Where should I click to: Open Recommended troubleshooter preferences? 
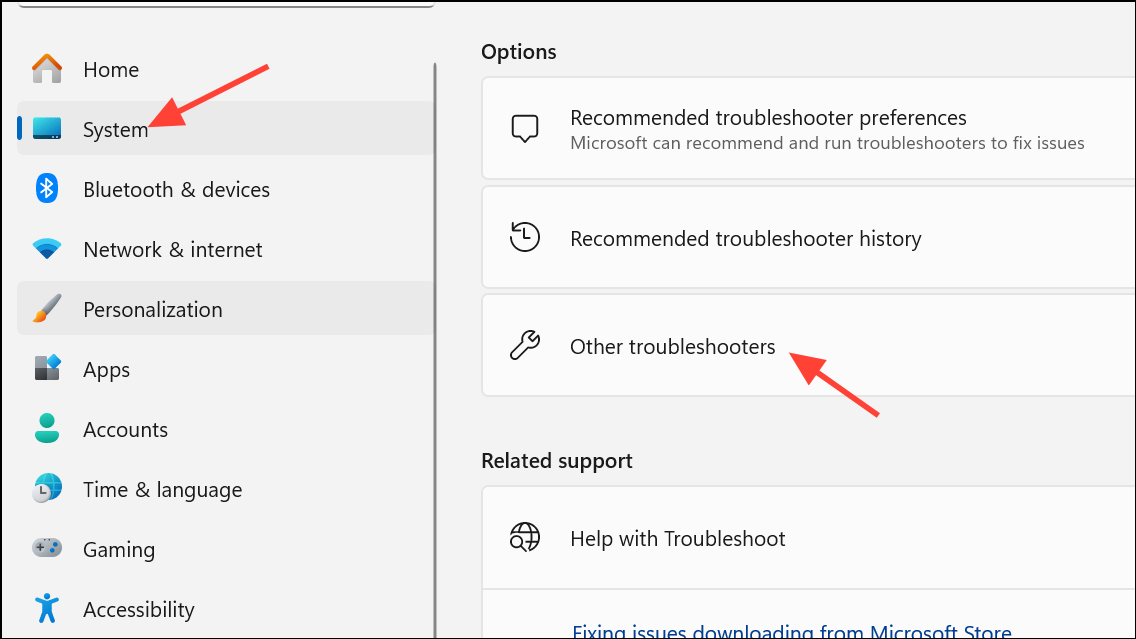768,119
